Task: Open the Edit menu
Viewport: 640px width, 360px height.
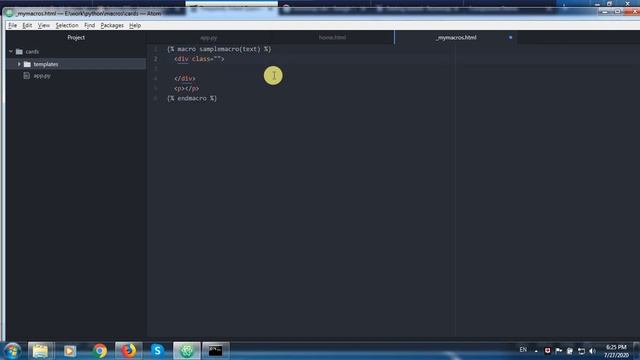Action: click(x=27, y=25)
